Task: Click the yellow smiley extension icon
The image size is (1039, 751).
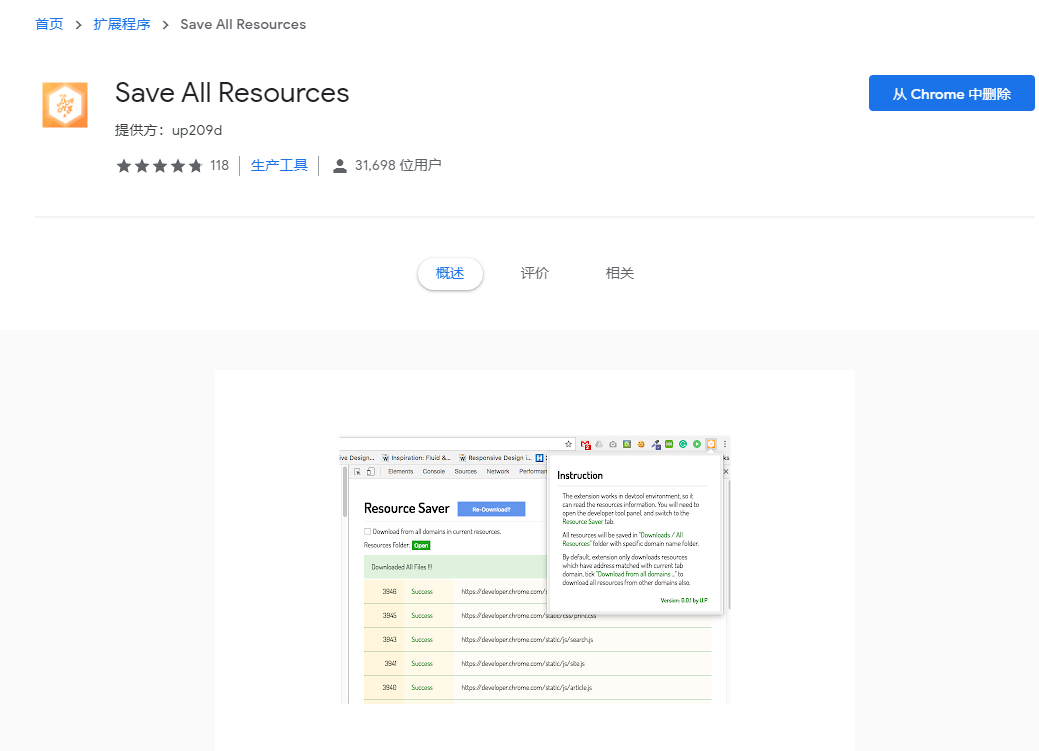Action: coord(640,444)
